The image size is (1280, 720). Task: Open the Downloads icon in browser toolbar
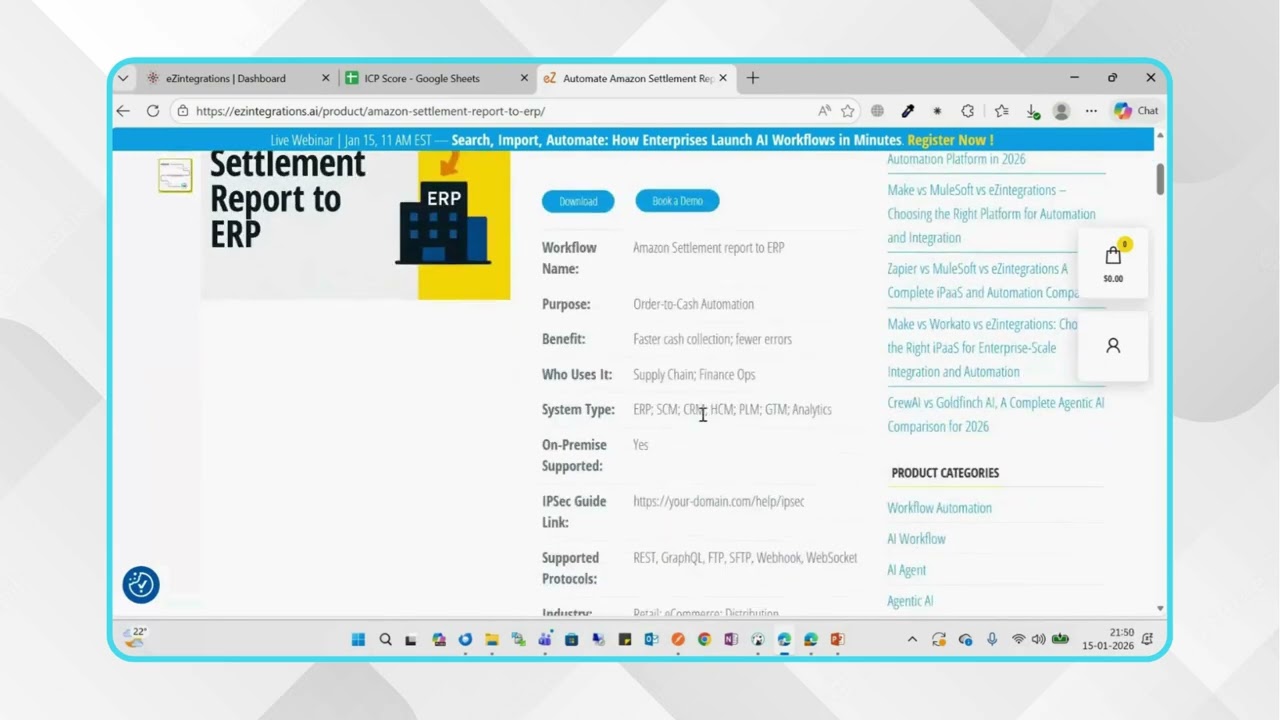point(1033,111)
